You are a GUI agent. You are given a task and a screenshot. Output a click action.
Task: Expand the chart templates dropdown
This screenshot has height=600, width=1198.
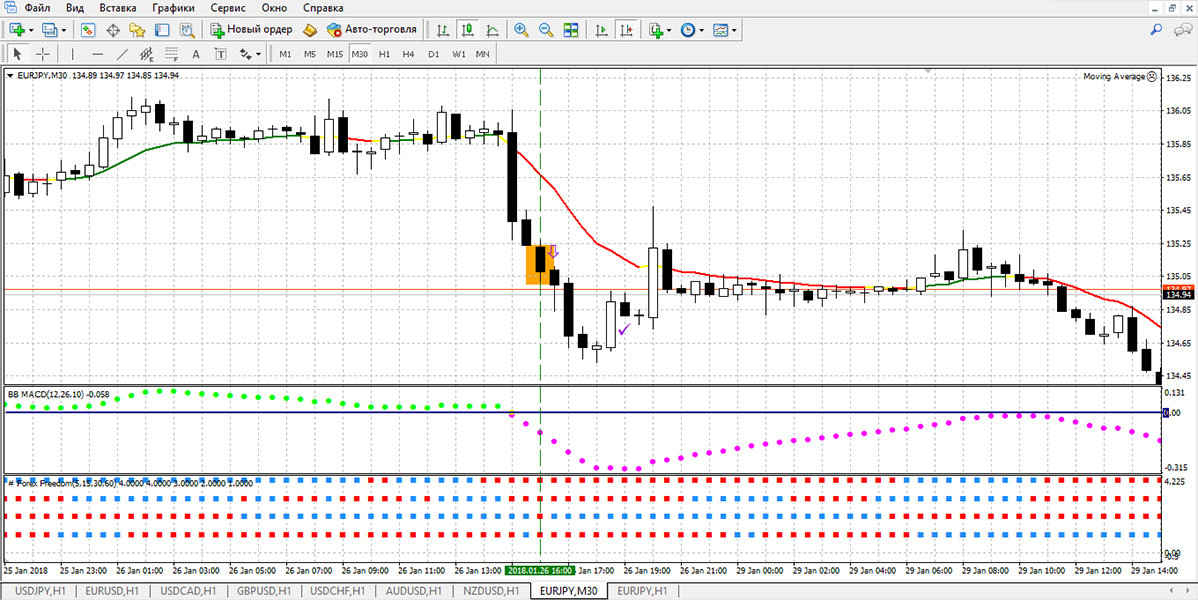(x=734, y=30)
